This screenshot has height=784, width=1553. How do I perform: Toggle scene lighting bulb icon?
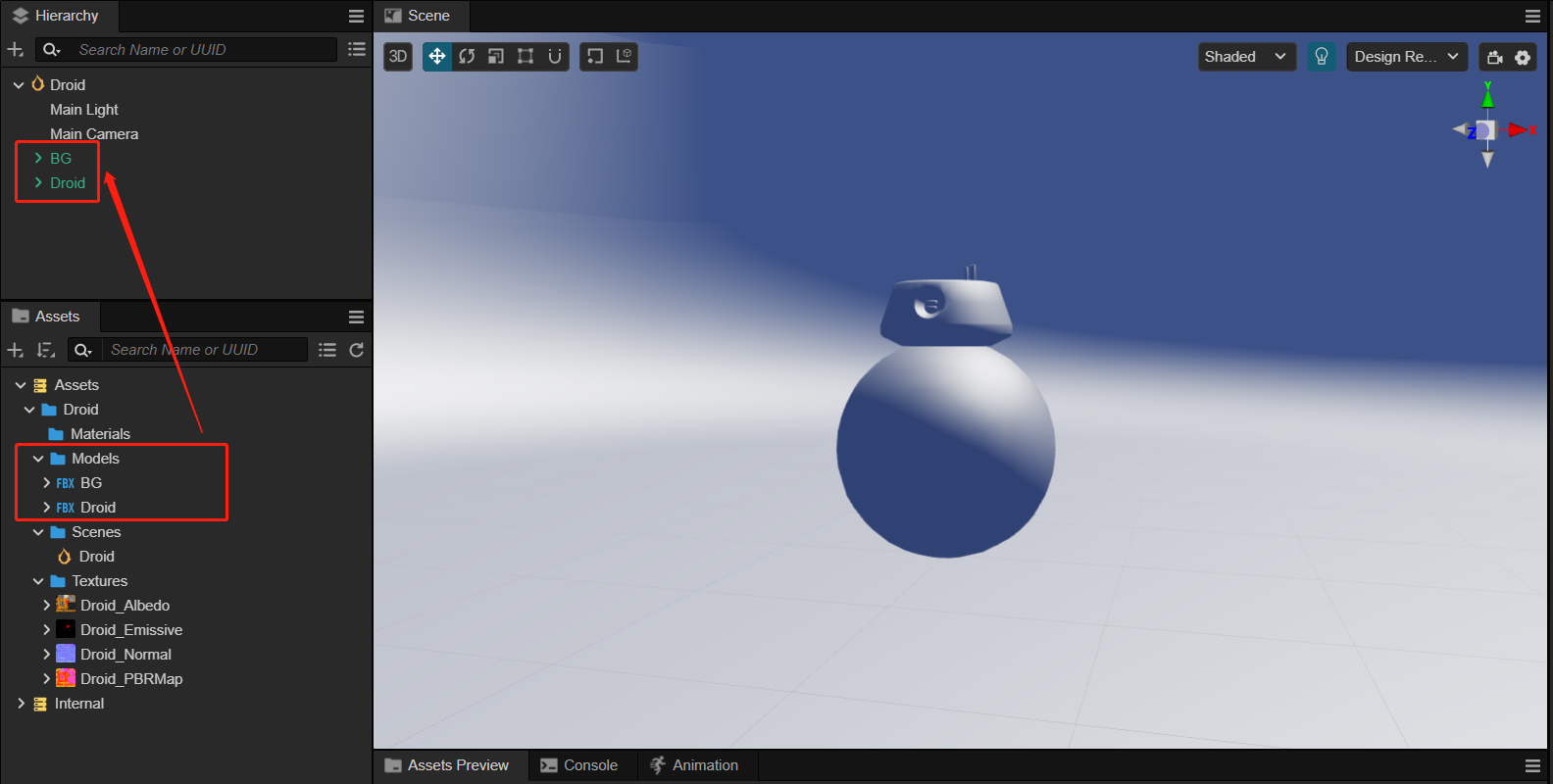click(x=1322, y=57)
